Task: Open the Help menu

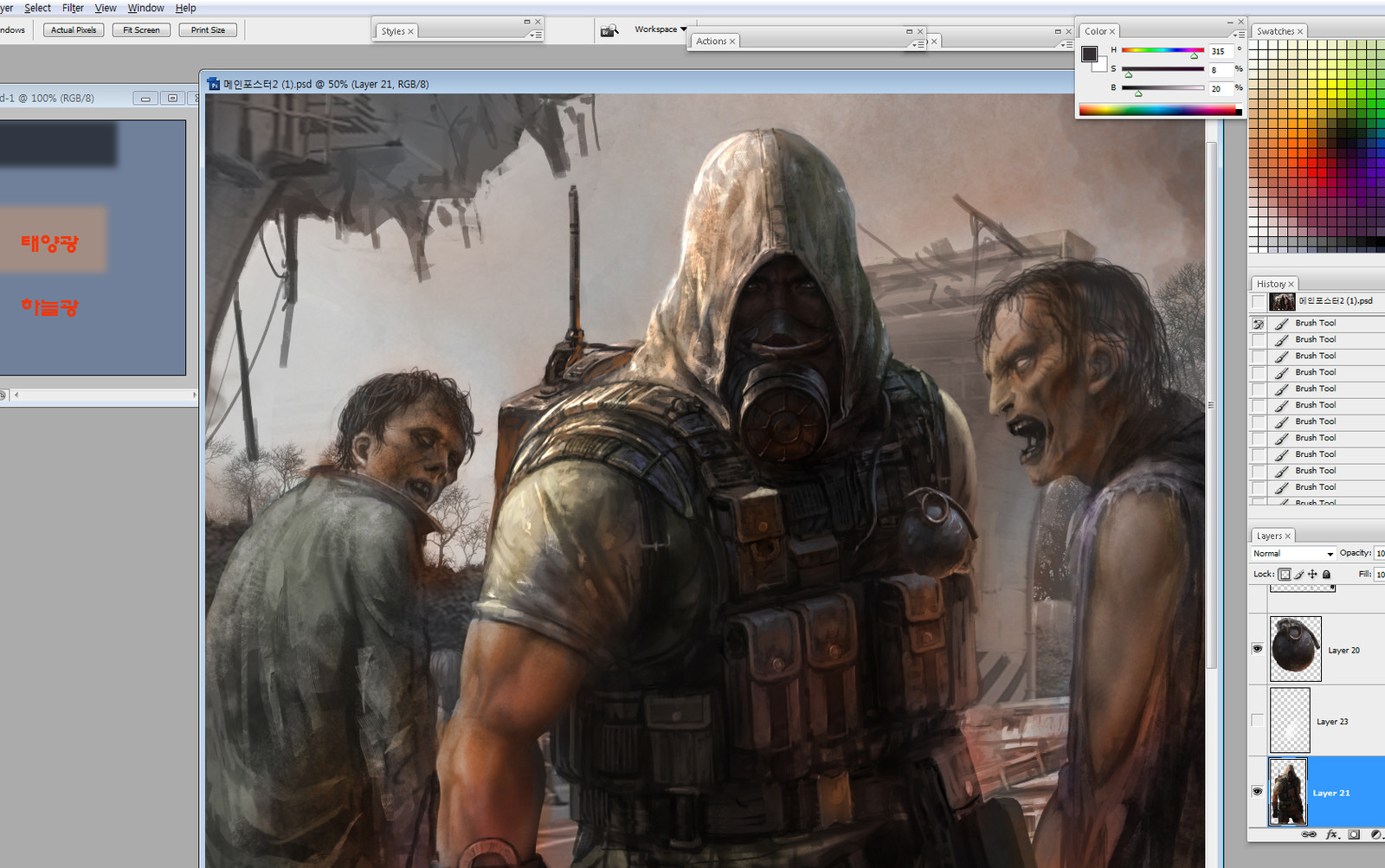Action: 185,8
